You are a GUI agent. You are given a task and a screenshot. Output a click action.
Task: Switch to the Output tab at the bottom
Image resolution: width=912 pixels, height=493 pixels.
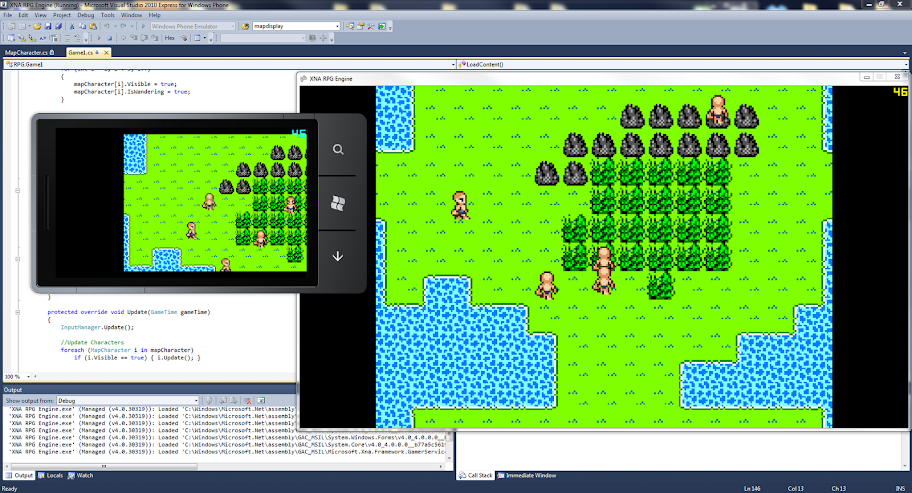click(x=19, y=476)
